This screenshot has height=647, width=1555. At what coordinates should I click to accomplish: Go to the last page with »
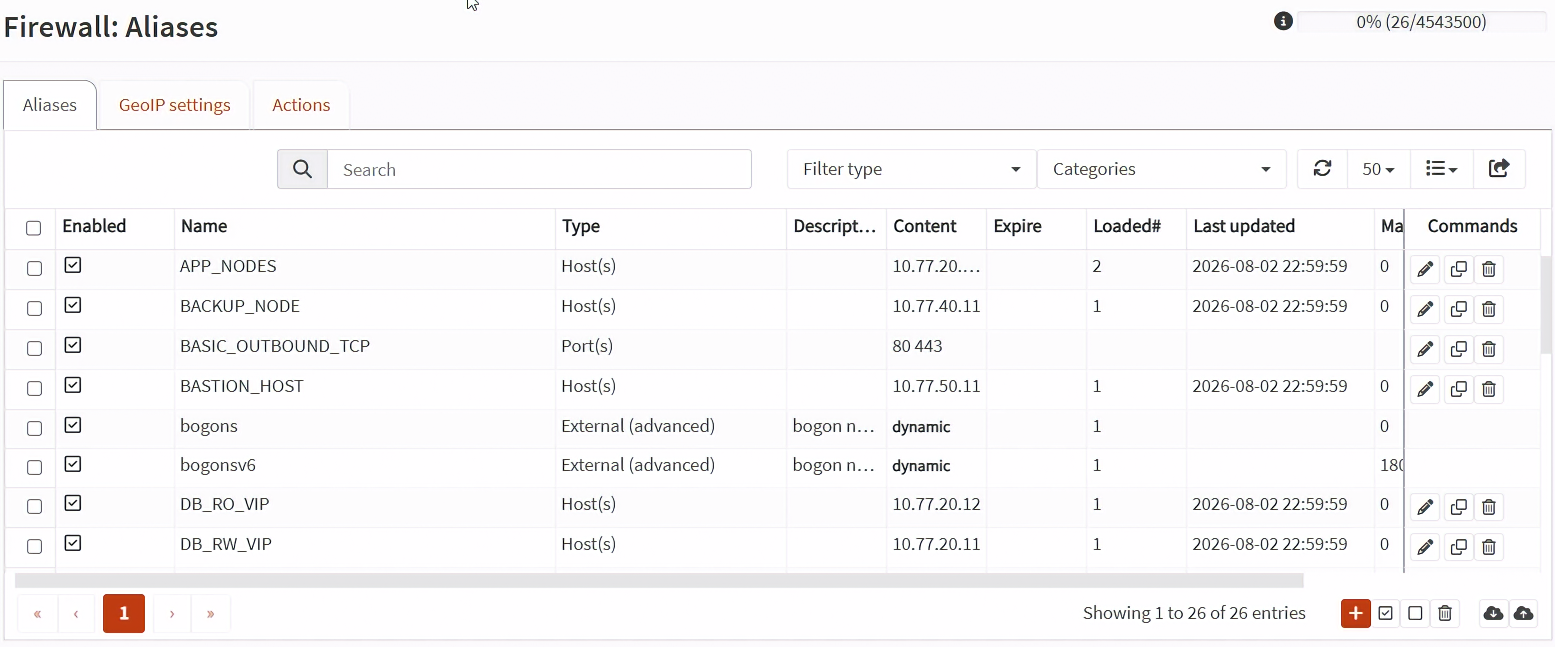[x=210, y=613]
